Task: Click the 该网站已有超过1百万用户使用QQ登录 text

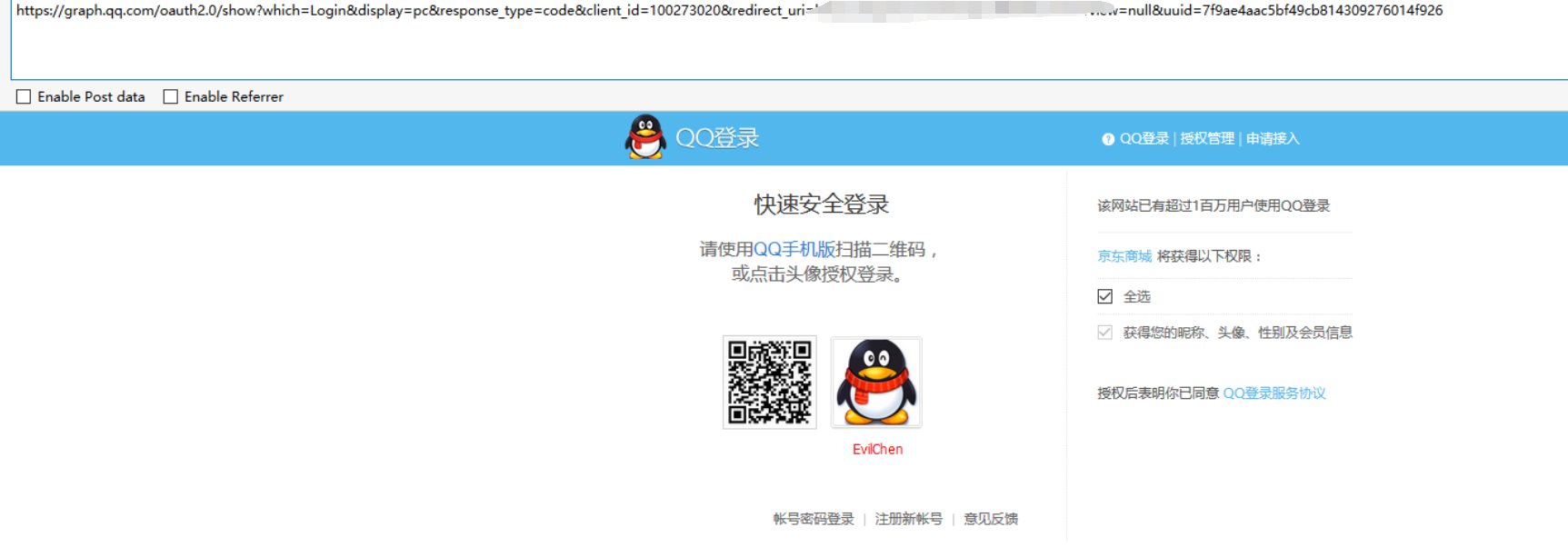Action: click(x=1213, y=205)
